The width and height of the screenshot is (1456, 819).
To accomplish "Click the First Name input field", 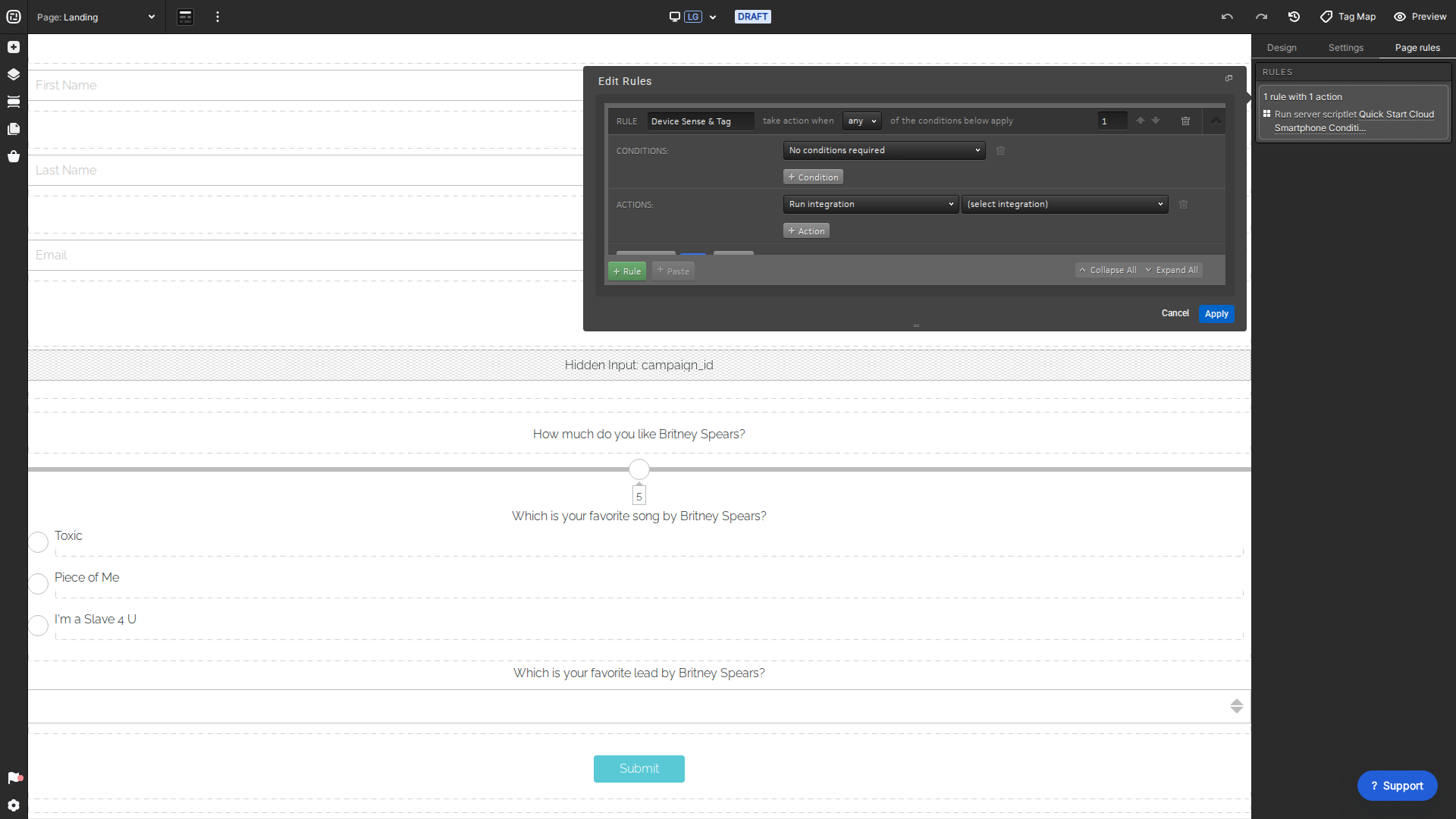I will [x=306, y=85].
